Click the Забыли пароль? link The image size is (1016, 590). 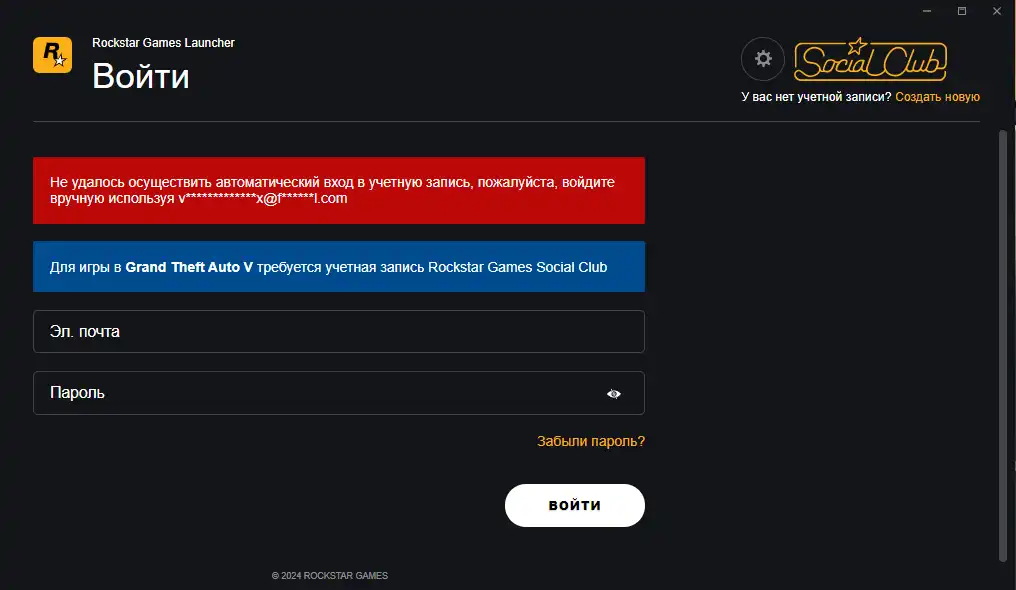click(591, 441)
